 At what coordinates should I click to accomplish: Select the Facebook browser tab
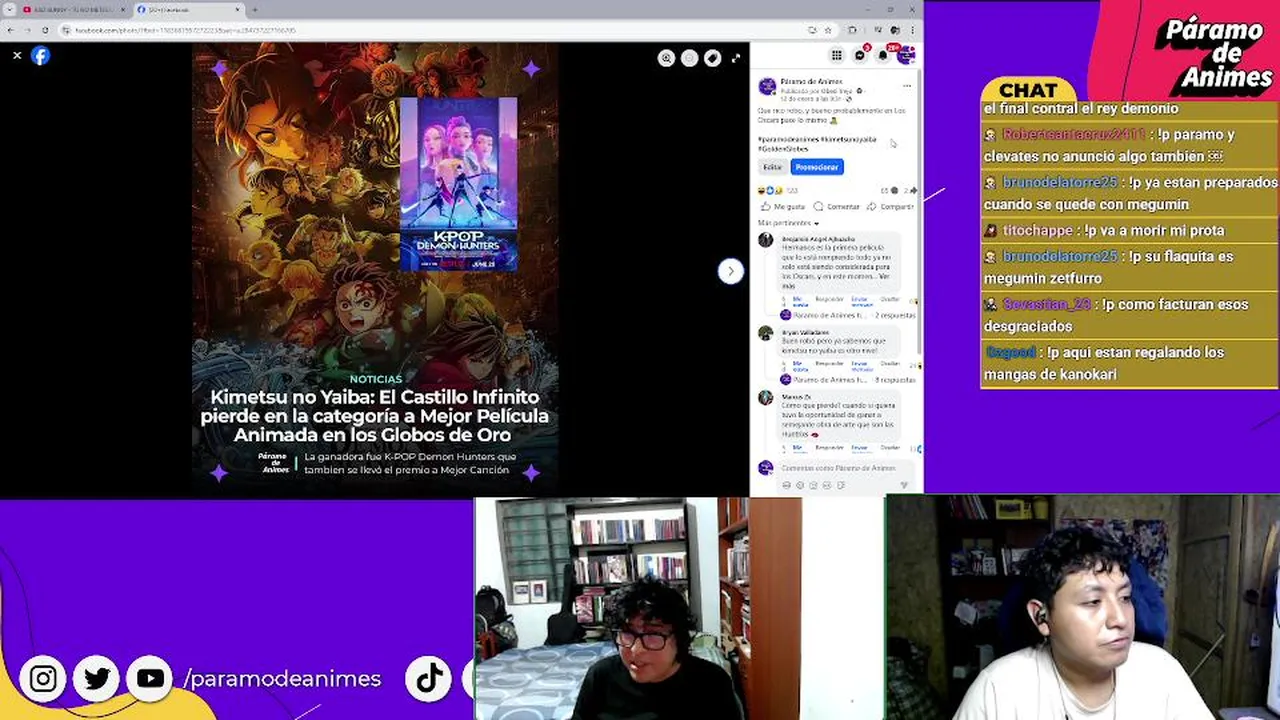189,10
